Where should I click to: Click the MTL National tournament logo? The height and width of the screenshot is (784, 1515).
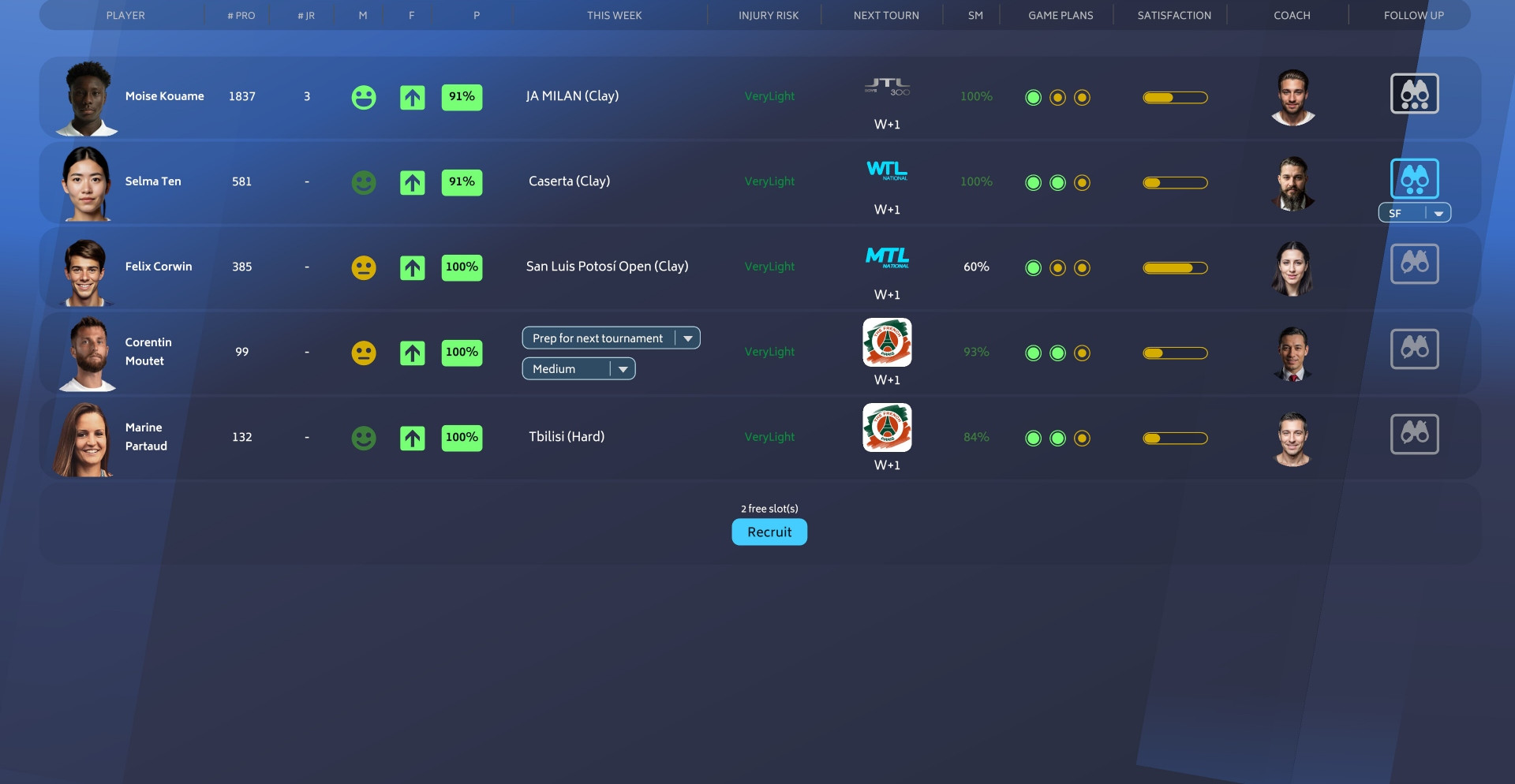[x=887, y=258]
